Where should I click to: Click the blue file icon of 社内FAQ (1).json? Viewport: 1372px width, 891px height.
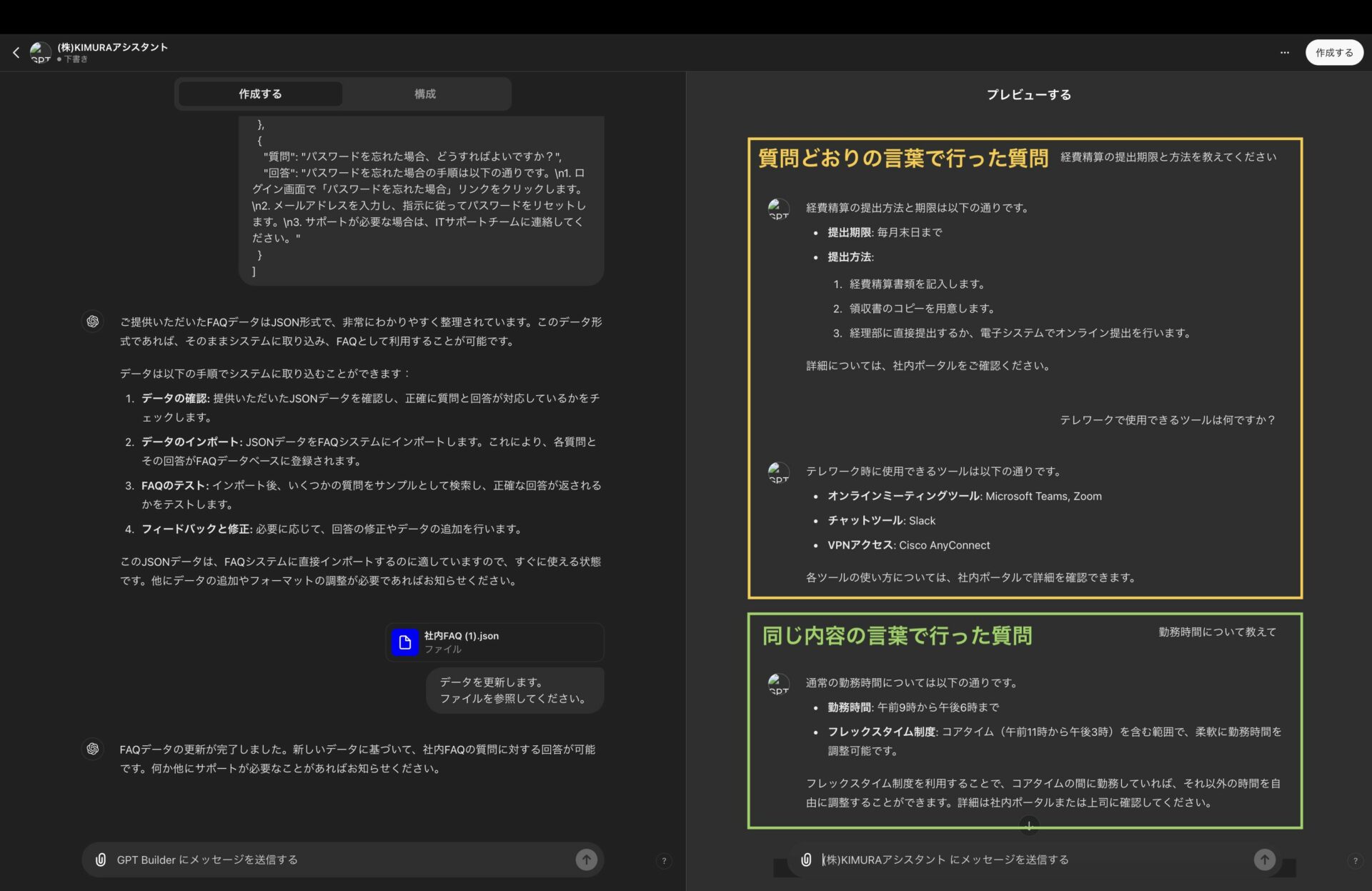404,642
